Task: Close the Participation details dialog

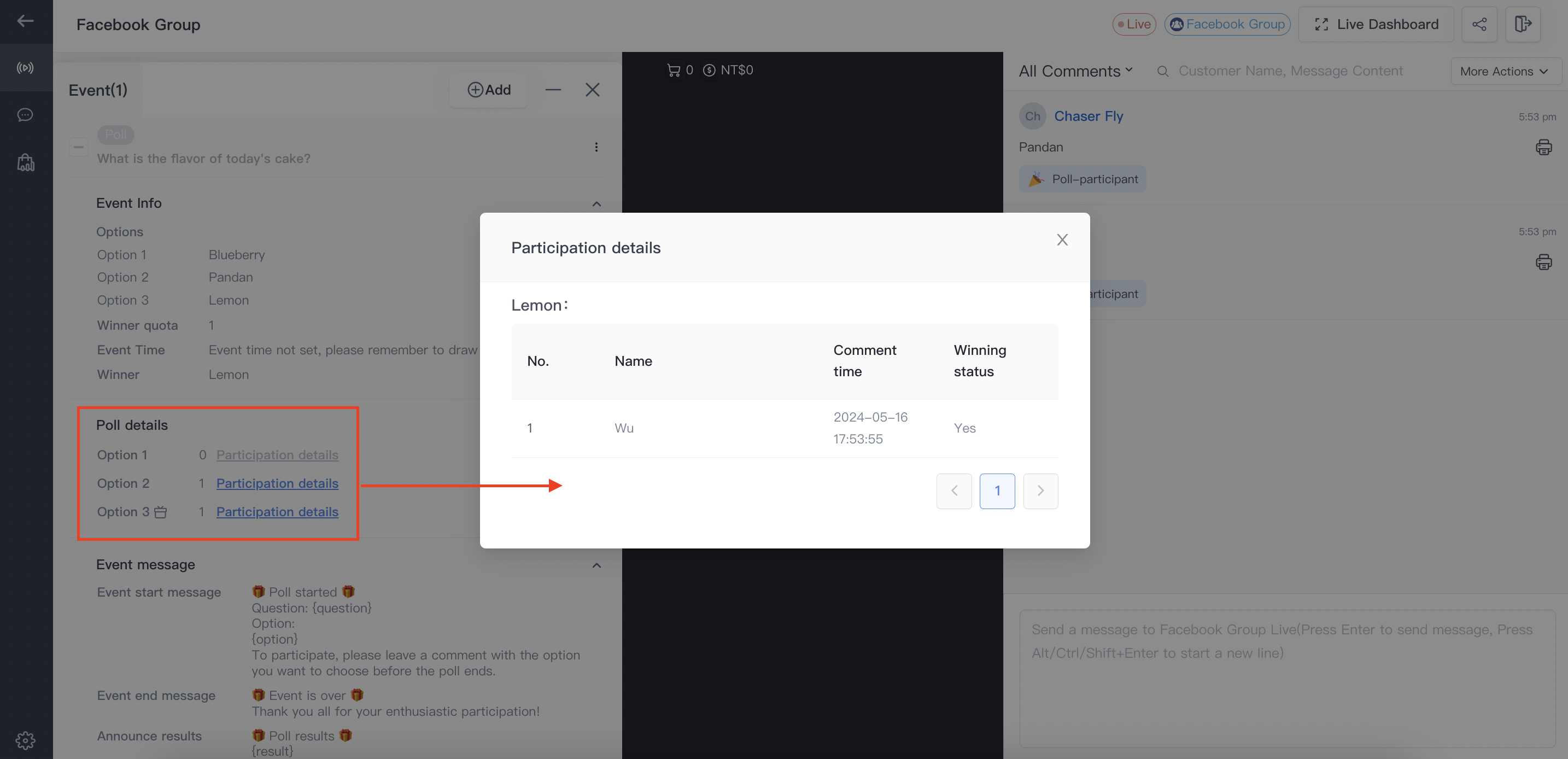Action: pyautogui.click(x=1062, y=240)
